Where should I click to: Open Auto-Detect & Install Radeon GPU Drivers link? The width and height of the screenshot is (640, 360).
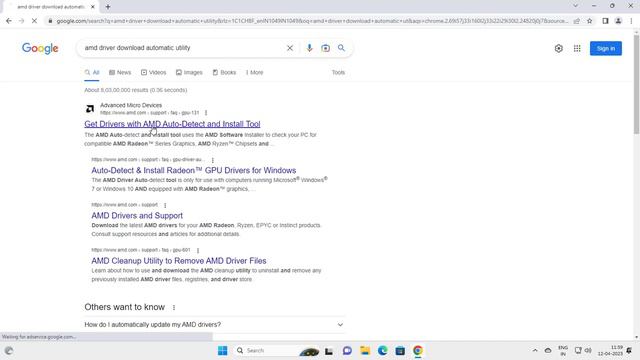tap(193, 170)
